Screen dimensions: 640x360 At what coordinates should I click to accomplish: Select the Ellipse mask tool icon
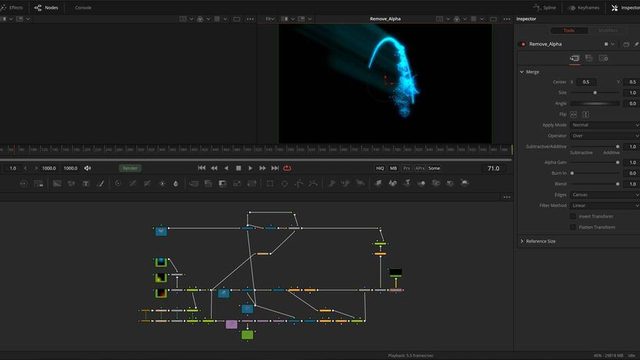click(284, 184)
